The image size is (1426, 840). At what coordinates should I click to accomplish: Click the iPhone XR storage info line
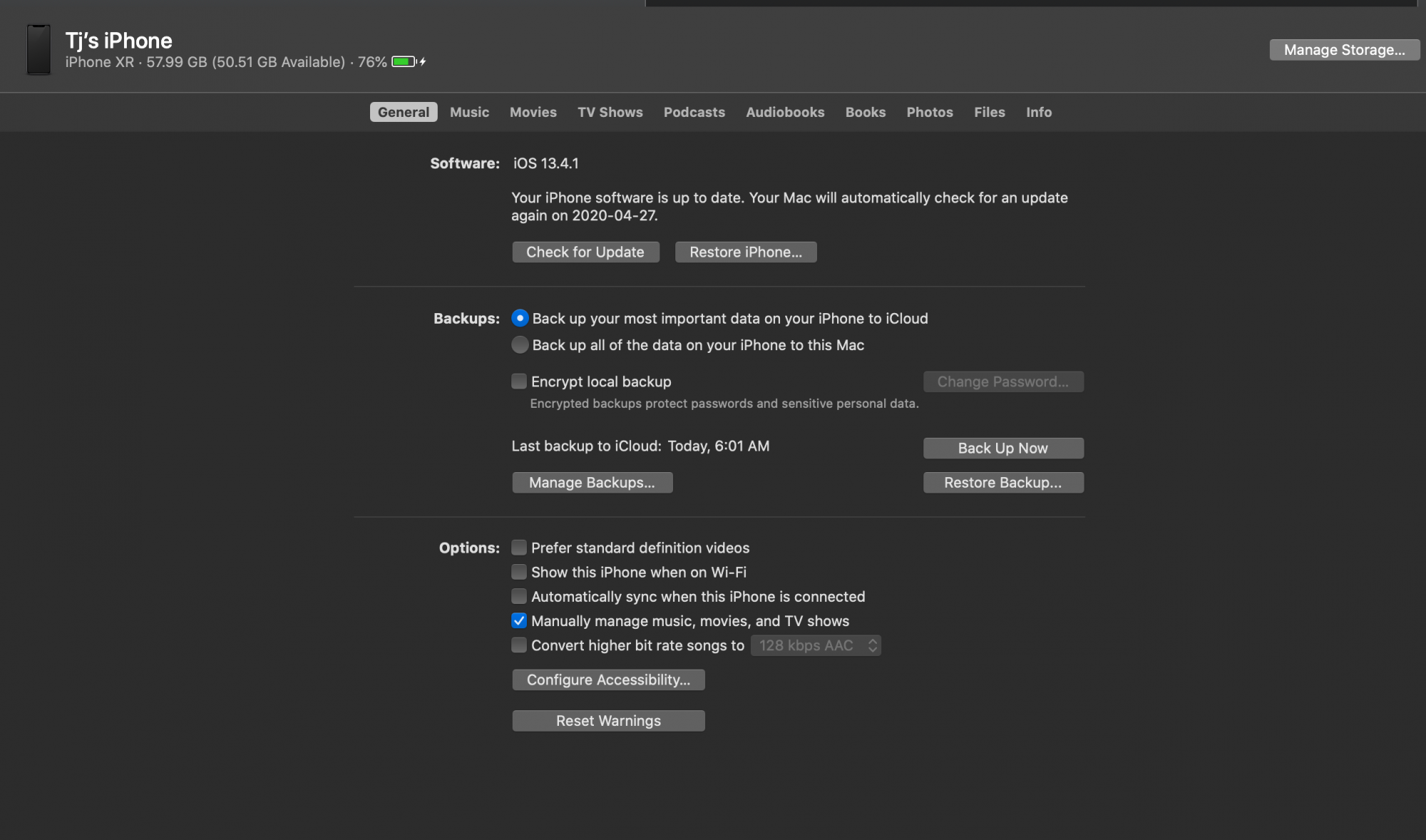226,62
